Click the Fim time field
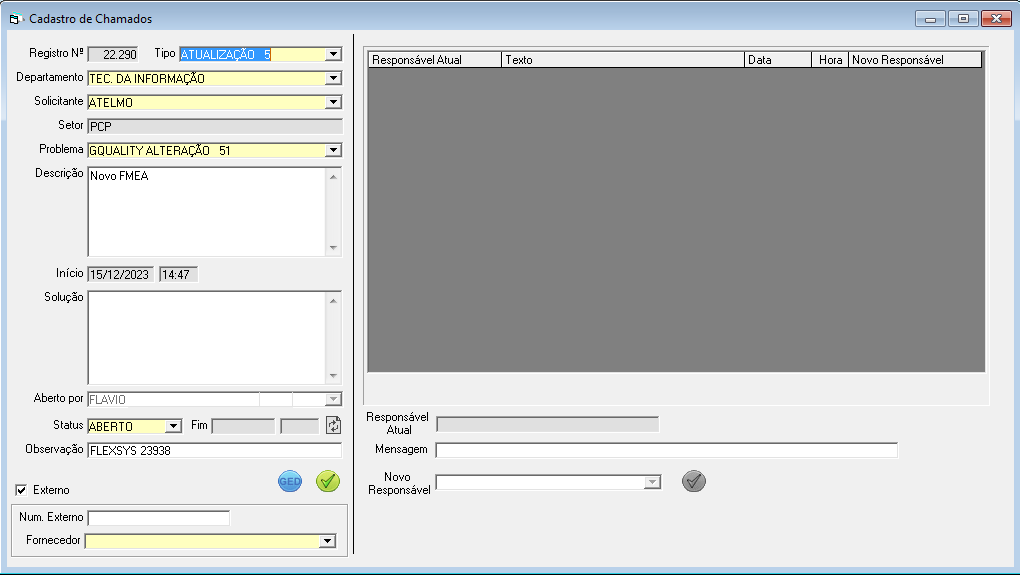Viewport: 1020px width, 575px height. 299,426
